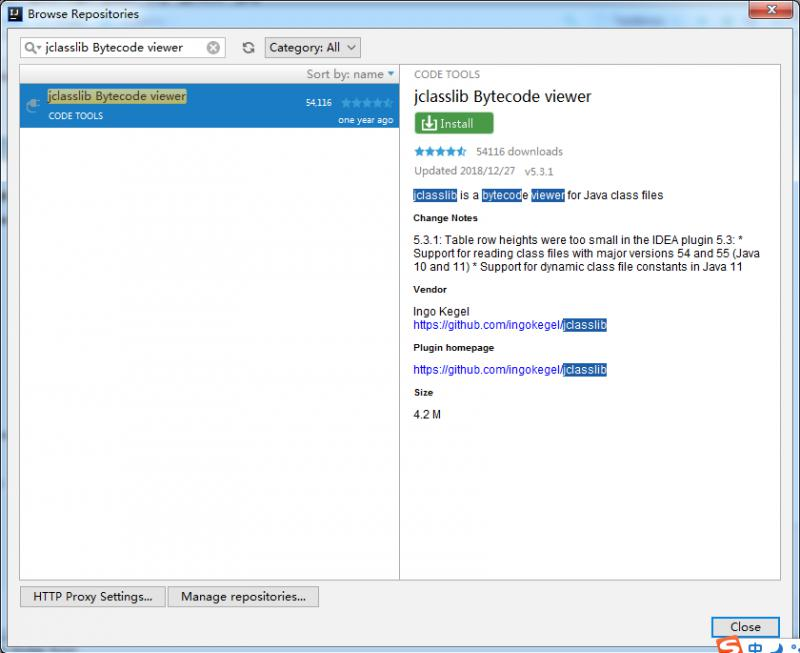Screen dimensions: 800x653
Task: Toggle Chinese input mode in IME bar
Action: [x=755, y=647]
